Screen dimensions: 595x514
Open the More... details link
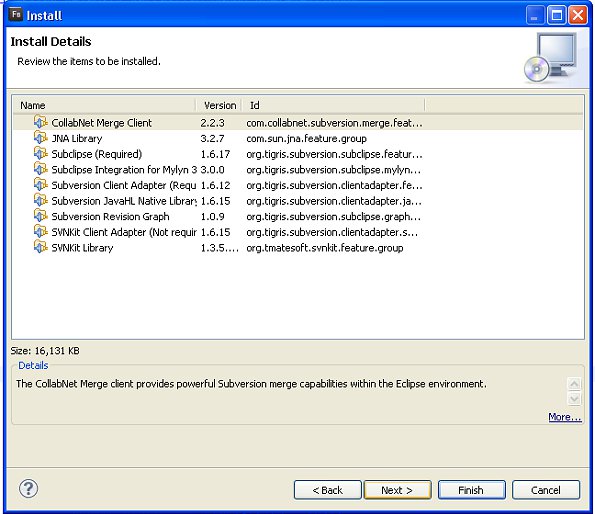565,417
